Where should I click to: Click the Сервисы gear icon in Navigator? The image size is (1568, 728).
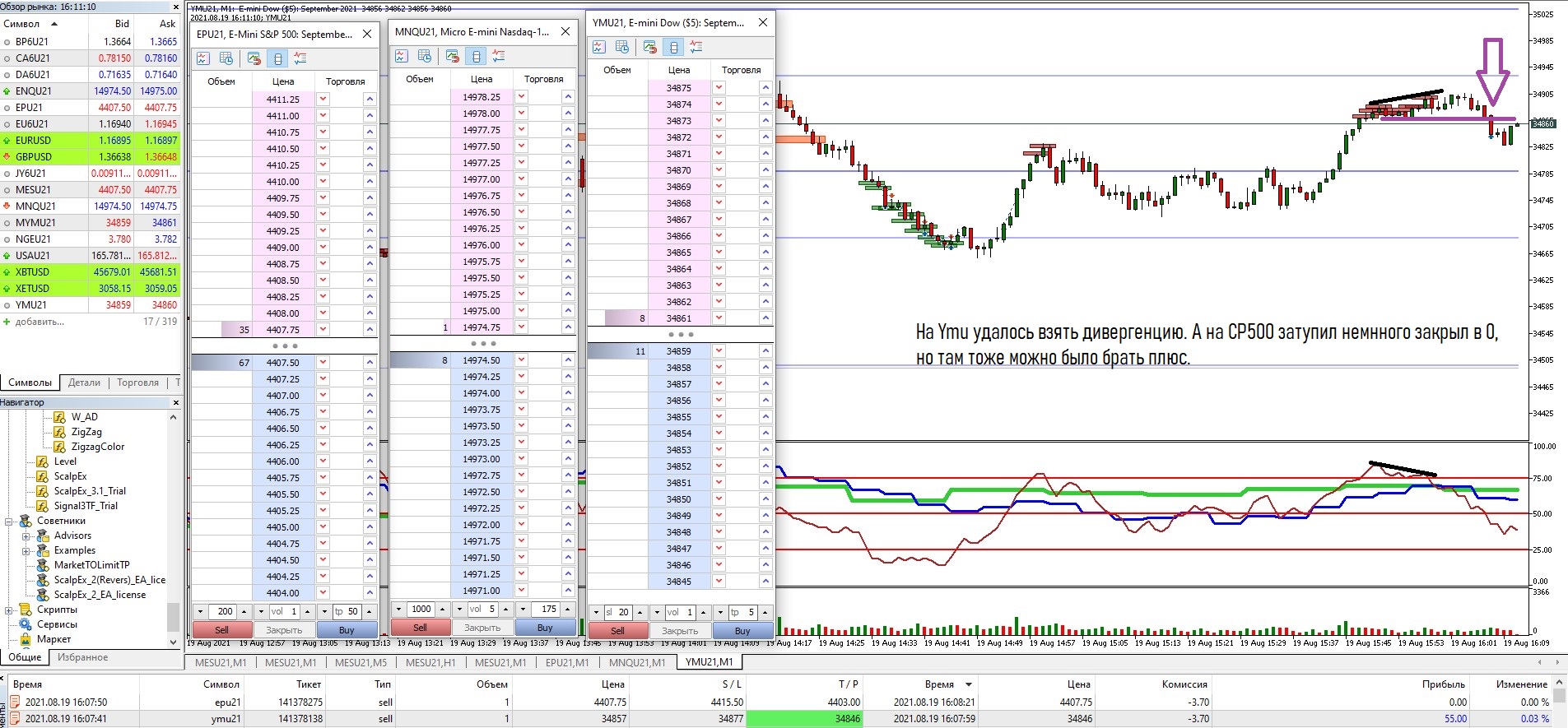click(x=26, y=624)
